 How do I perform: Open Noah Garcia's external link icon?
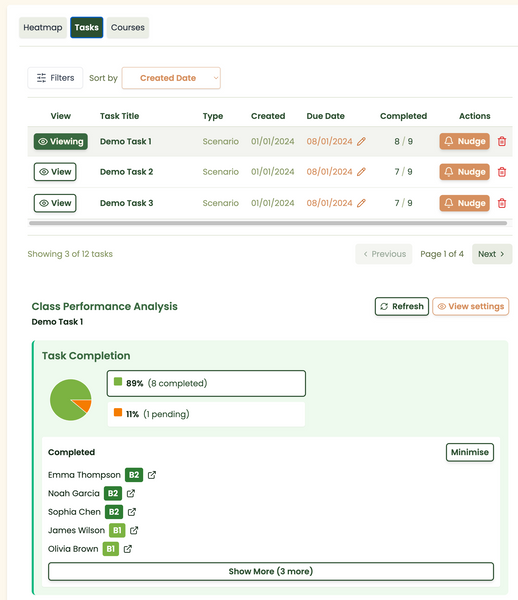(x=131, y=493)
